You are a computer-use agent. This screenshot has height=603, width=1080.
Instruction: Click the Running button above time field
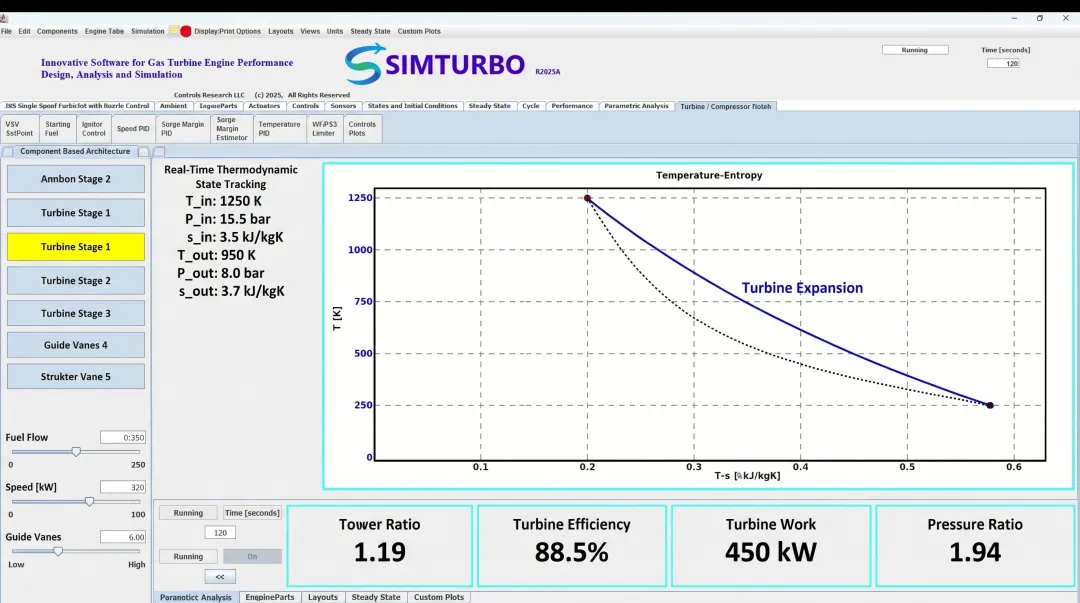pos(188,513)
